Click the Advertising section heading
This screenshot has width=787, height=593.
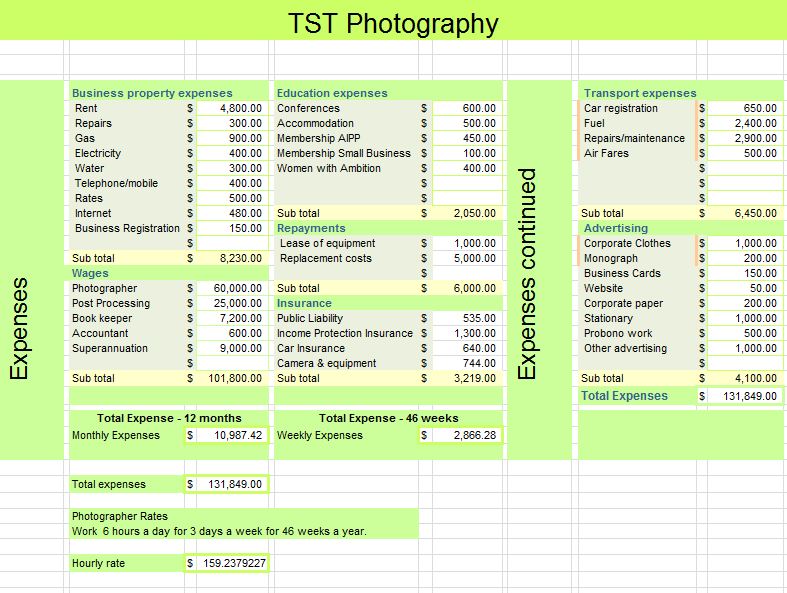point(616,228)
